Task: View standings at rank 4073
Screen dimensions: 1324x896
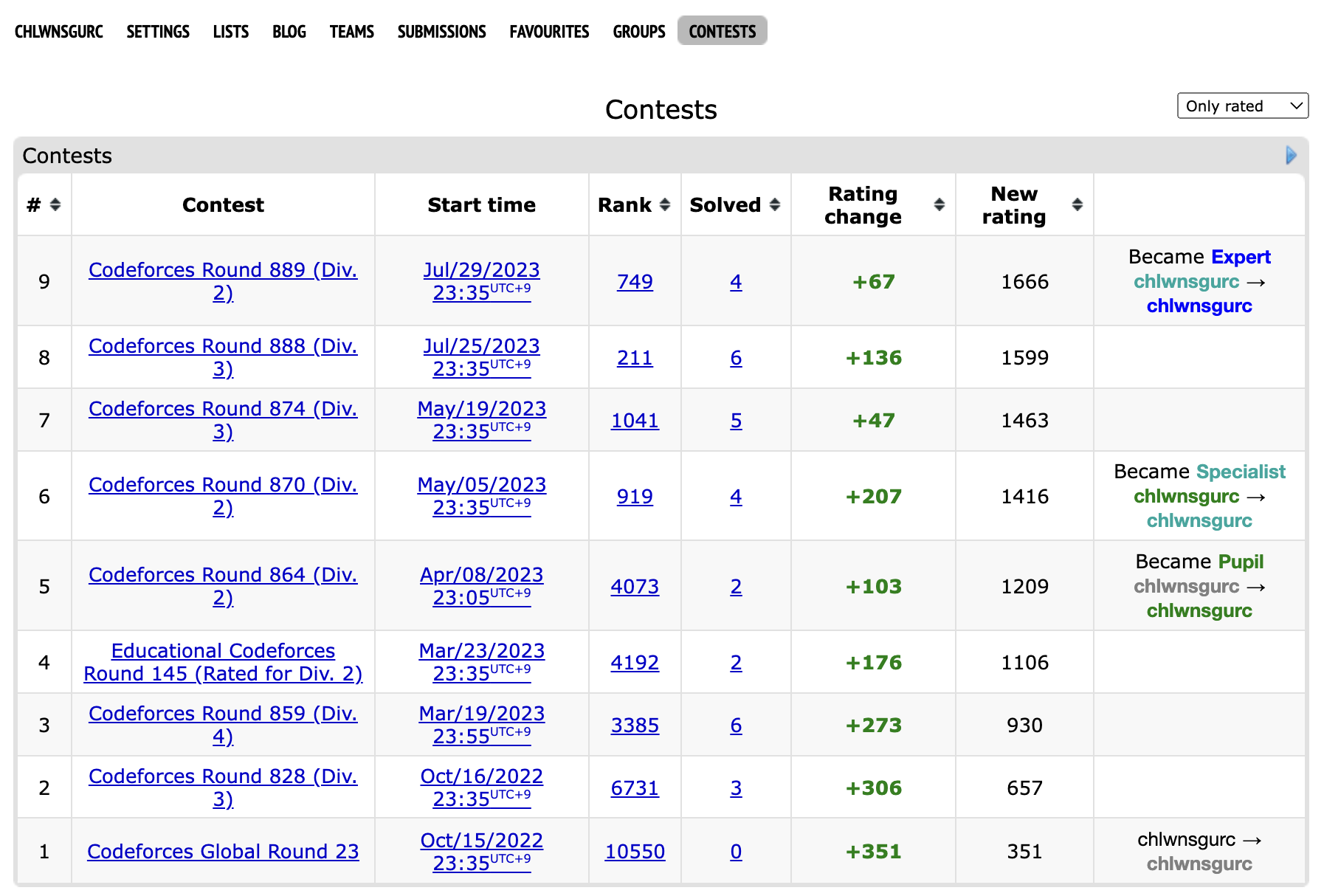Action: pos(635,586)
